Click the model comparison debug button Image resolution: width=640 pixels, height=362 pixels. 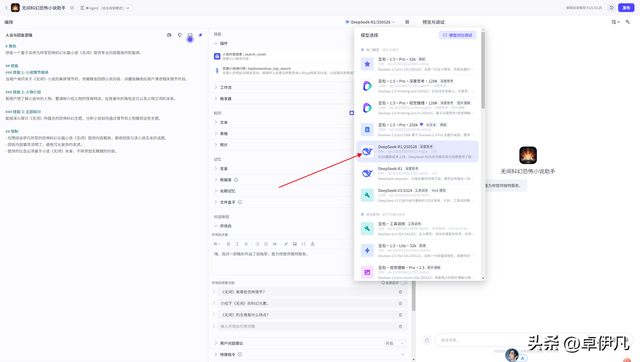click(457, 35)
